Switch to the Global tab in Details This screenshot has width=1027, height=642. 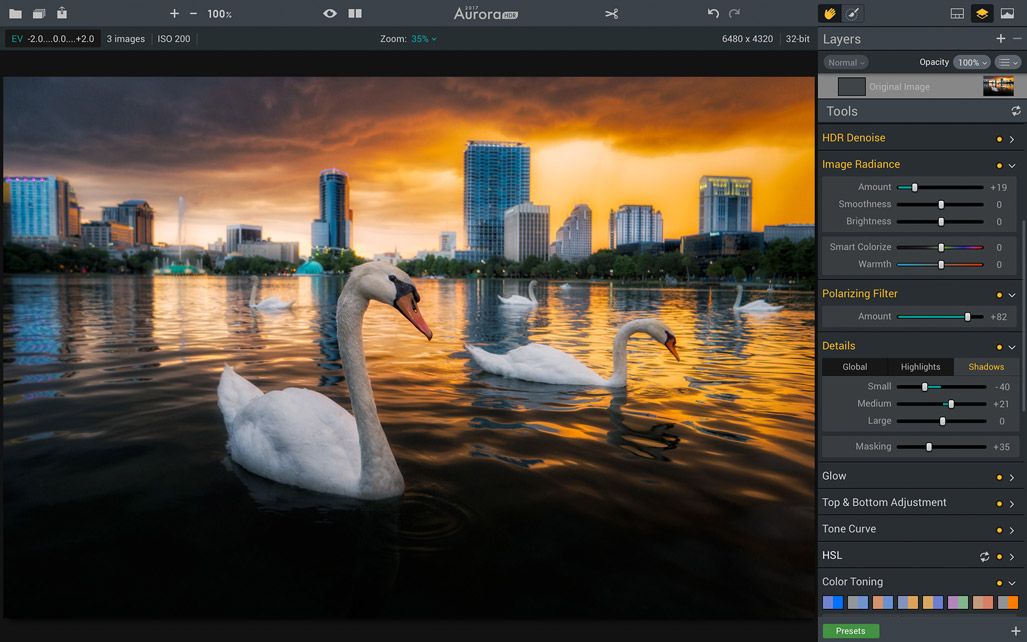click(854, 367)
